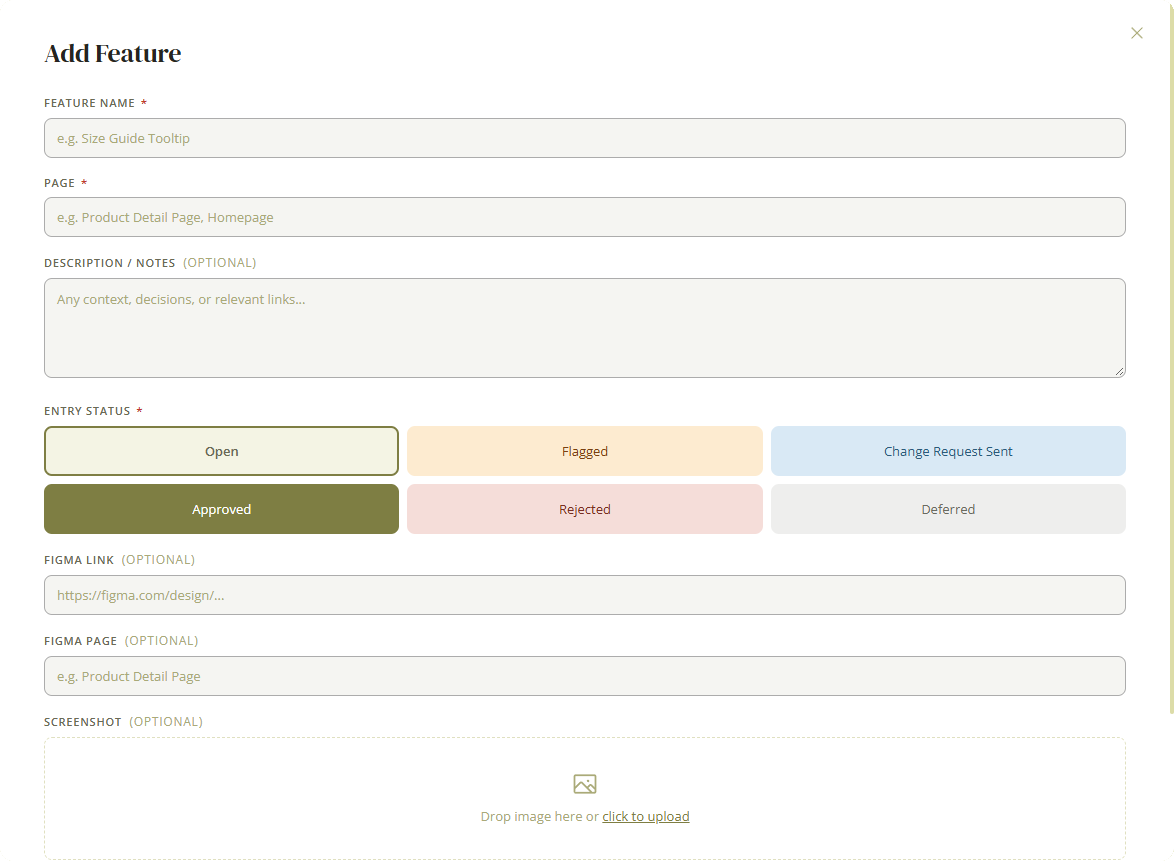Click into the Description / Notes textarea
Image resolution: width=1174 pixels, height=861 pixels.
coord(584,328)
